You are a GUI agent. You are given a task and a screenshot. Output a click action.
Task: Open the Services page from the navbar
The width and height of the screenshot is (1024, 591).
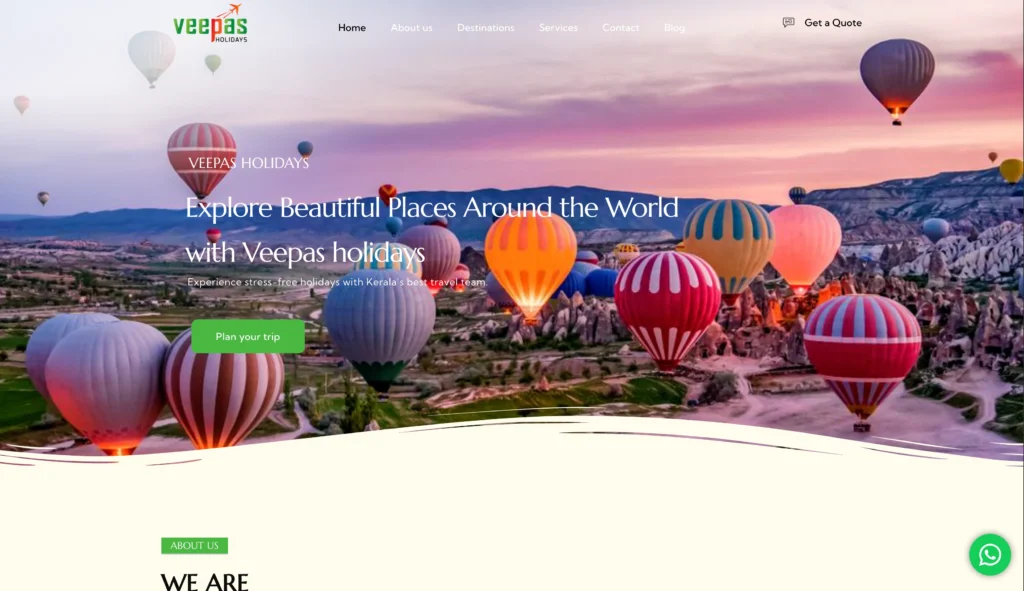click(x=558, y=28)
